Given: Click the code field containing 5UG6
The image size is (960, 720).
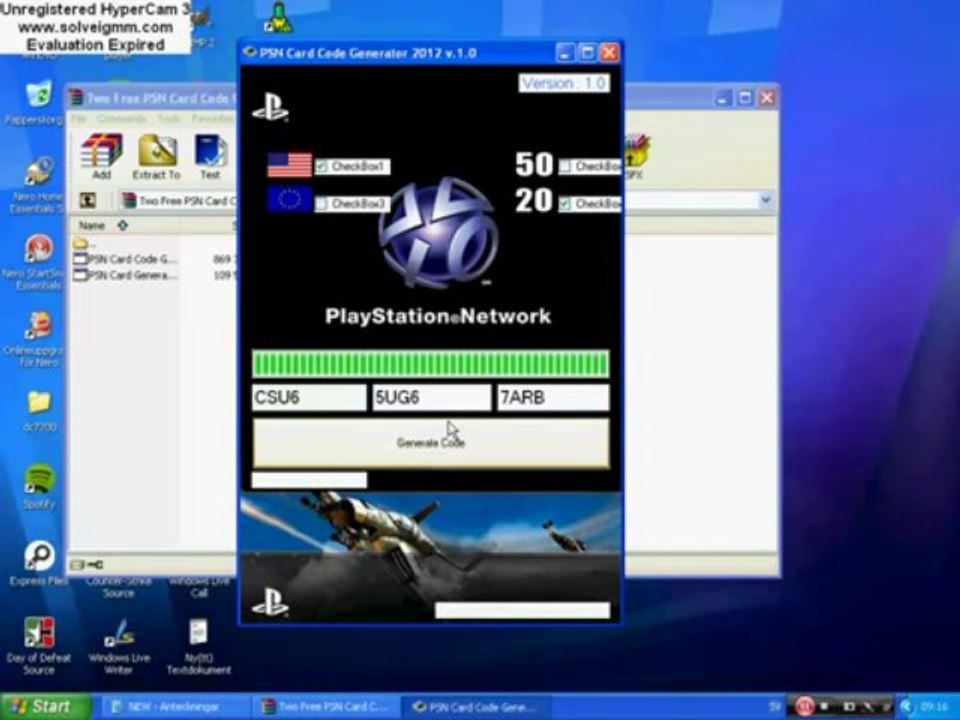Looking at the screenshot, I should [x=432, y=397].
